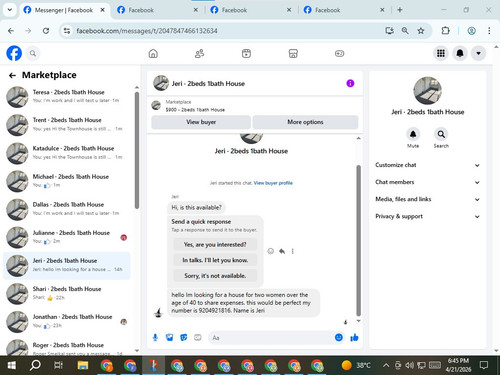Screen dimensions: 500x375
Task: Open the Facebook home icon
Action: click(153, 53)
